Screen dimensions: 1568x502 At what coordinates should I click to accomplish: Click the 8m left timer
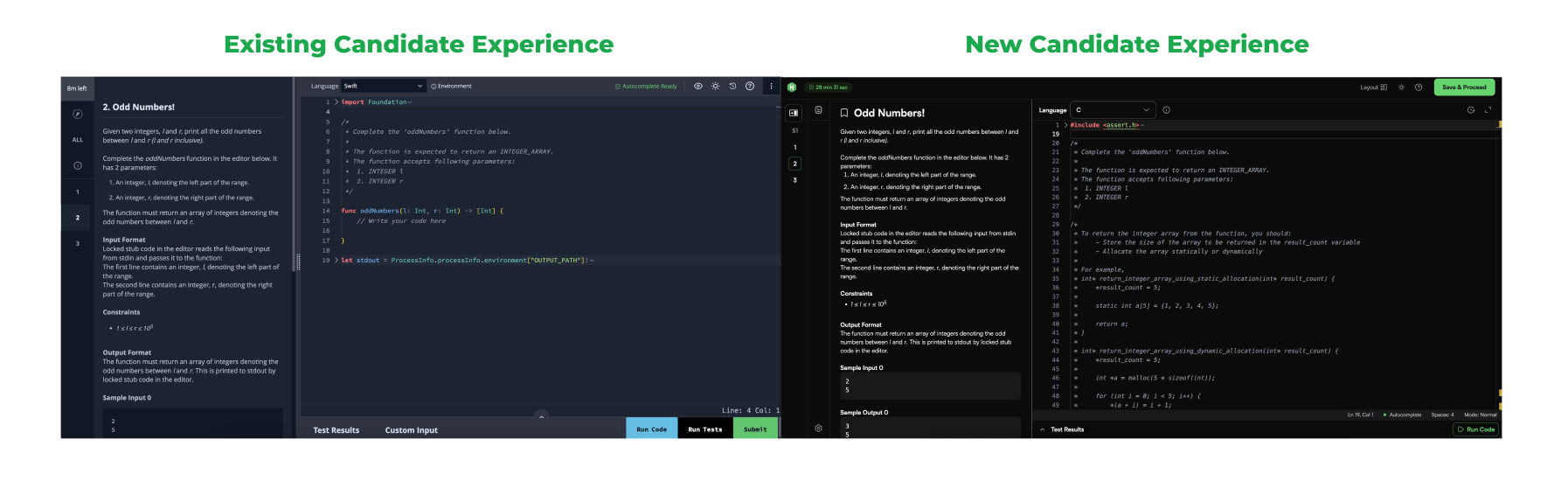tap(77, 88)
